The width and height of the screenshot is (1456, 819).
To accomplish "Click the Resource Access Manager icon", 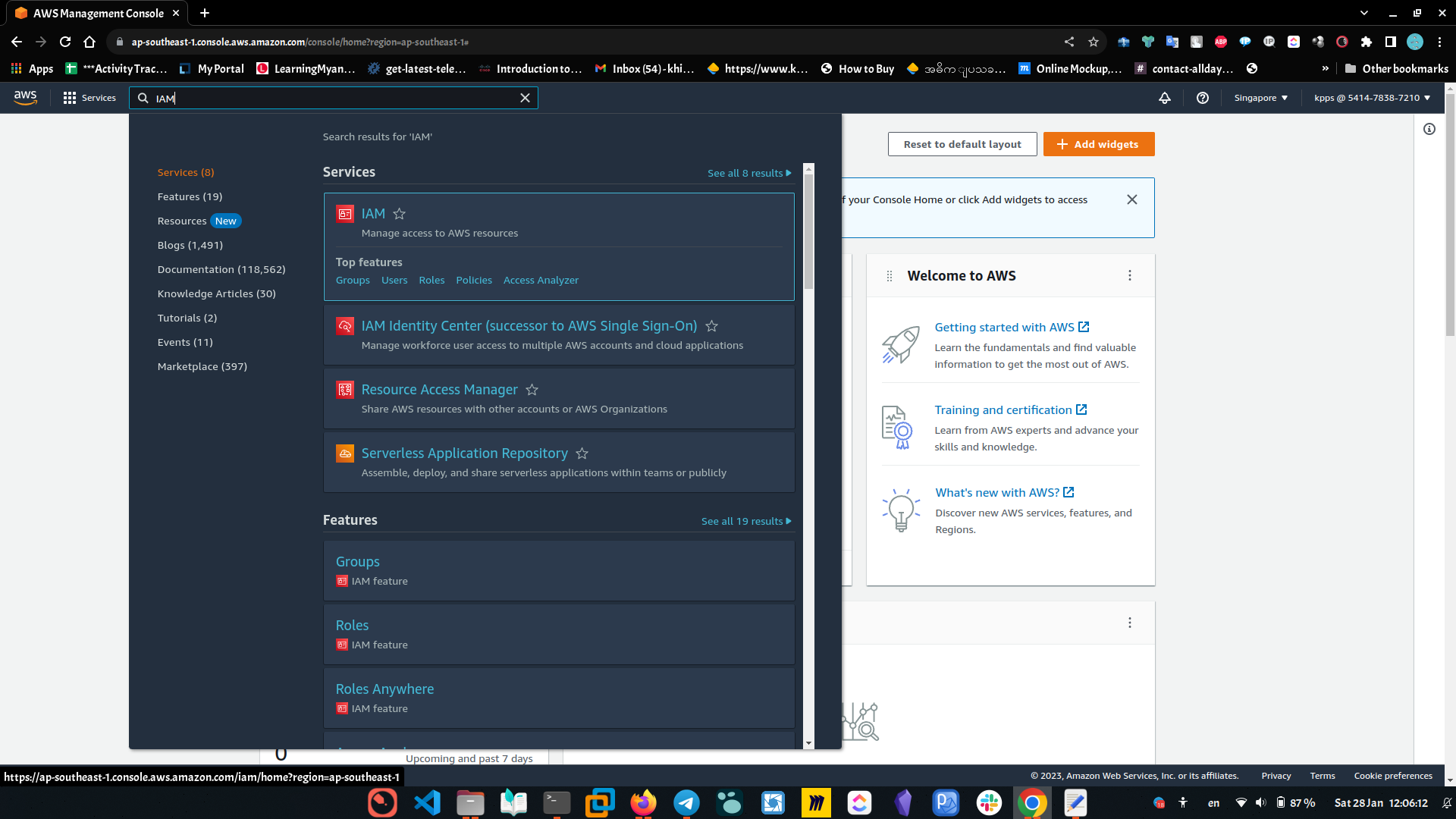I will [x=345, y=390].
